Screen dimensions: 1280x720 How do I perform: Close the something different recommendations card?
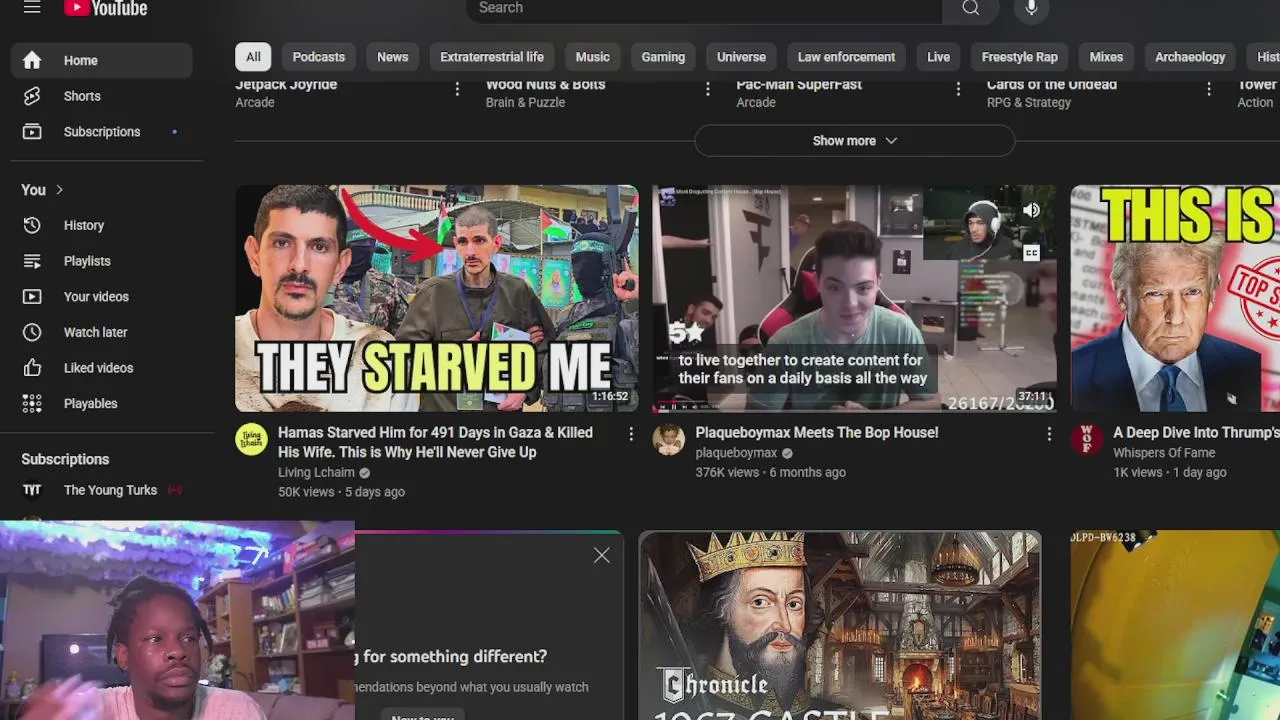pos(601,555)
